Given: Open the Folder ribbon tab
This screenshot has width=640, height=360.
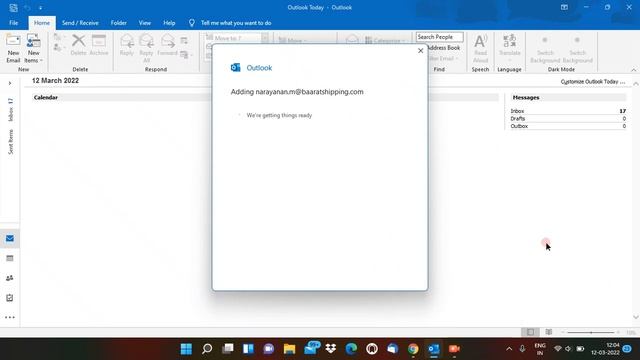Looking at the screenshot, I should 118,23.
